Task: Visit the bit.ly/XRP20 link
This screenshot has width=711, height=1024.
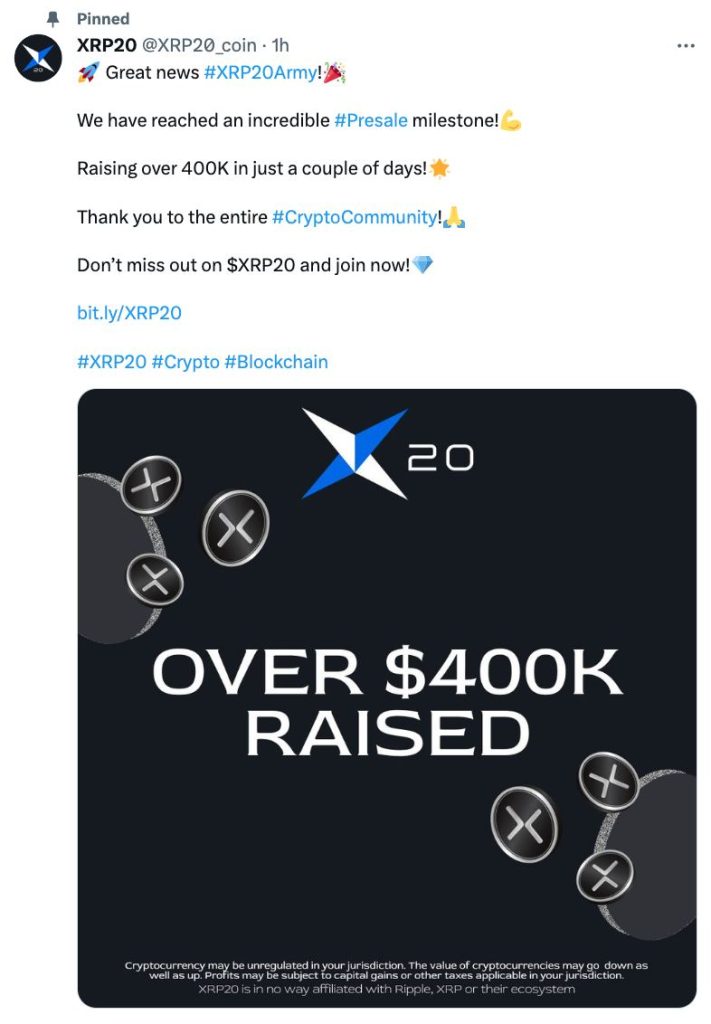Action: (129, 313)
